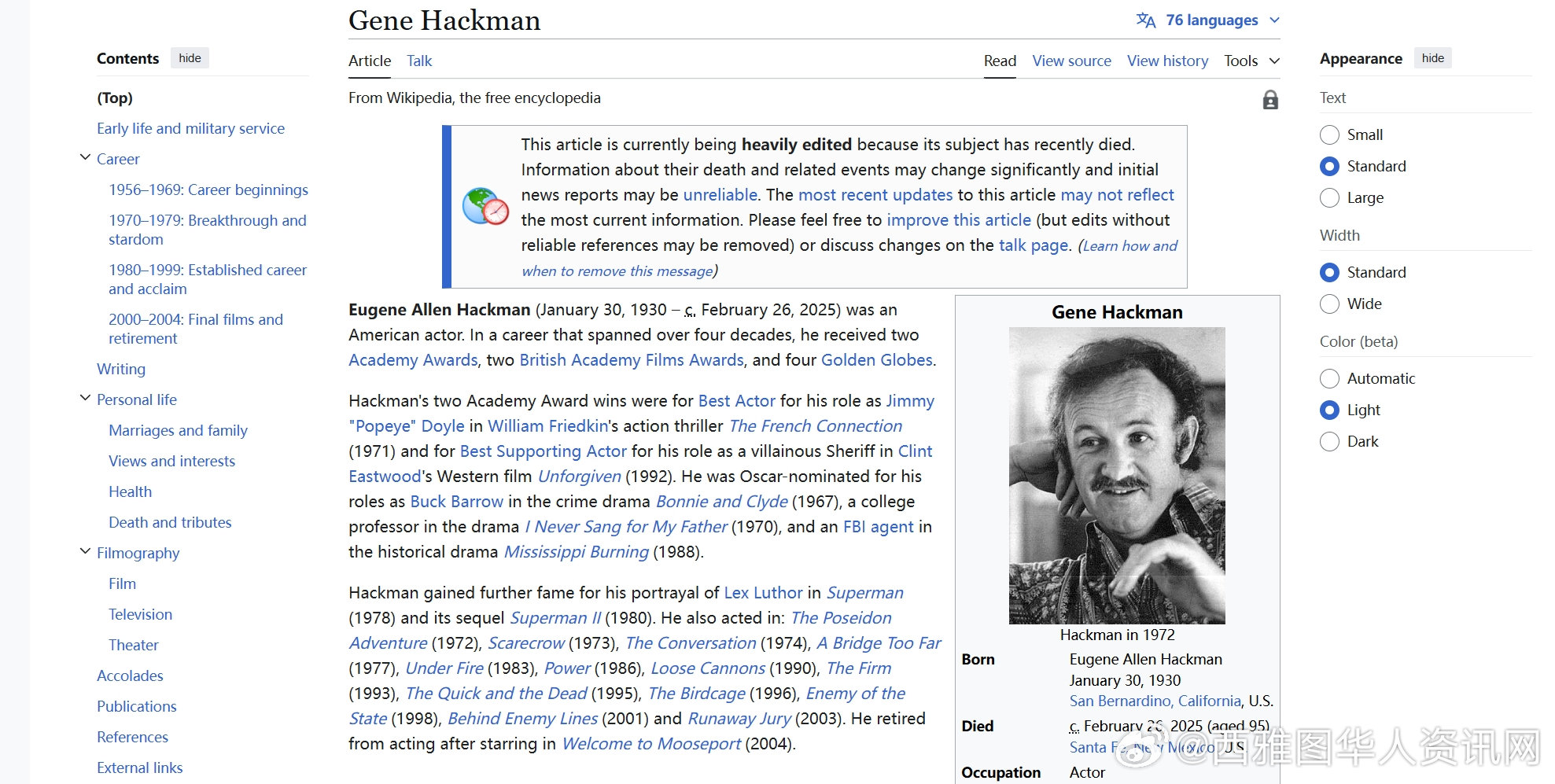Click the Career contents link
Image resolution: width=1555 pixels, height=784 pixels.
pos(118,159)
